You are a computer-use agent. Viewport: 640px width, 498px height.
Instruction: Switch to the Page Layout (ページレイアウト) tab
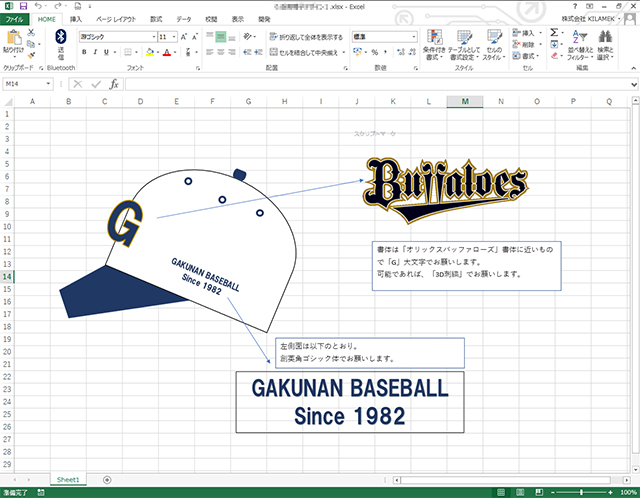[116, 19]
